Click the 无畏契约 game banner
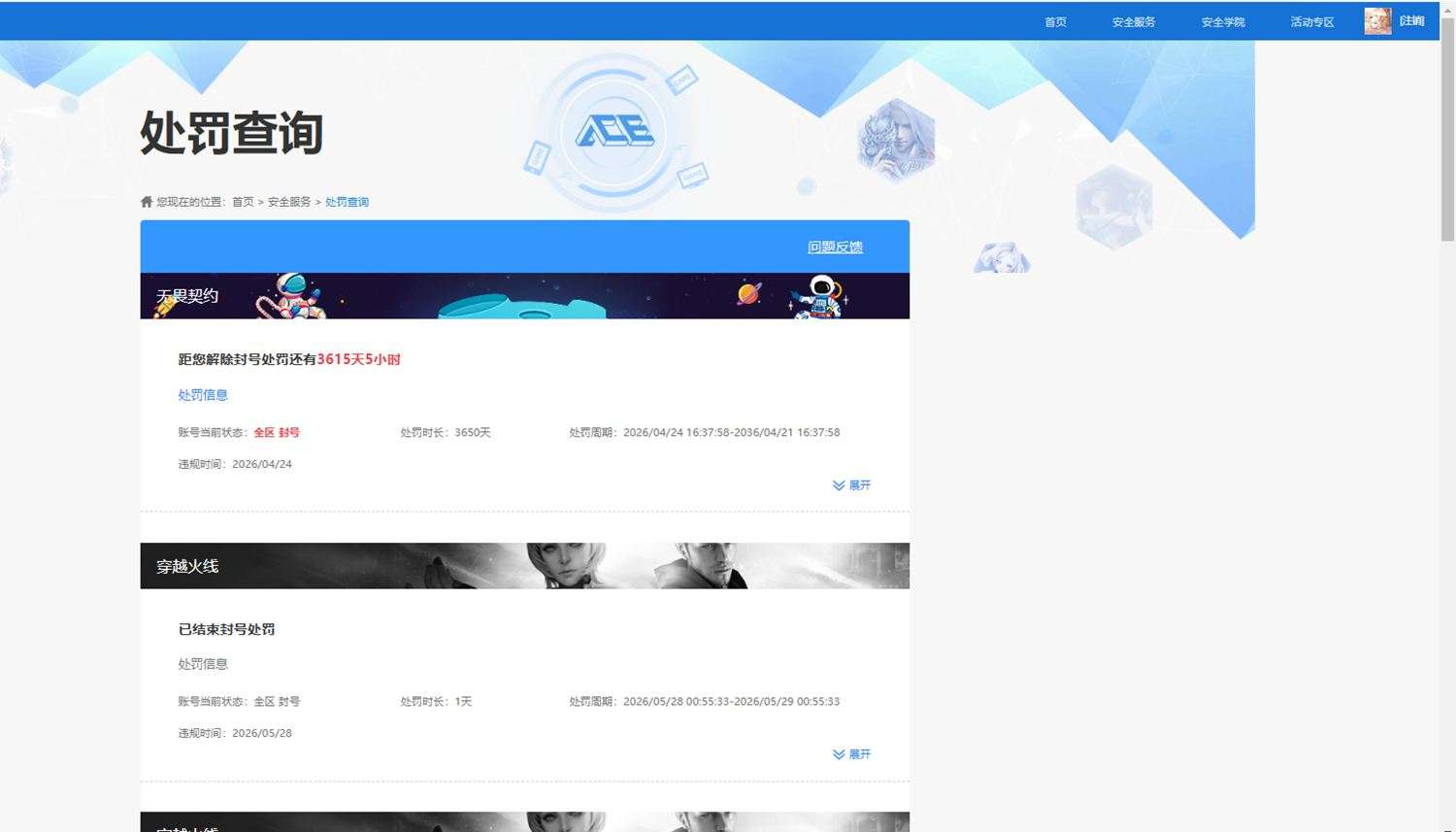 [x=525, y=296]
